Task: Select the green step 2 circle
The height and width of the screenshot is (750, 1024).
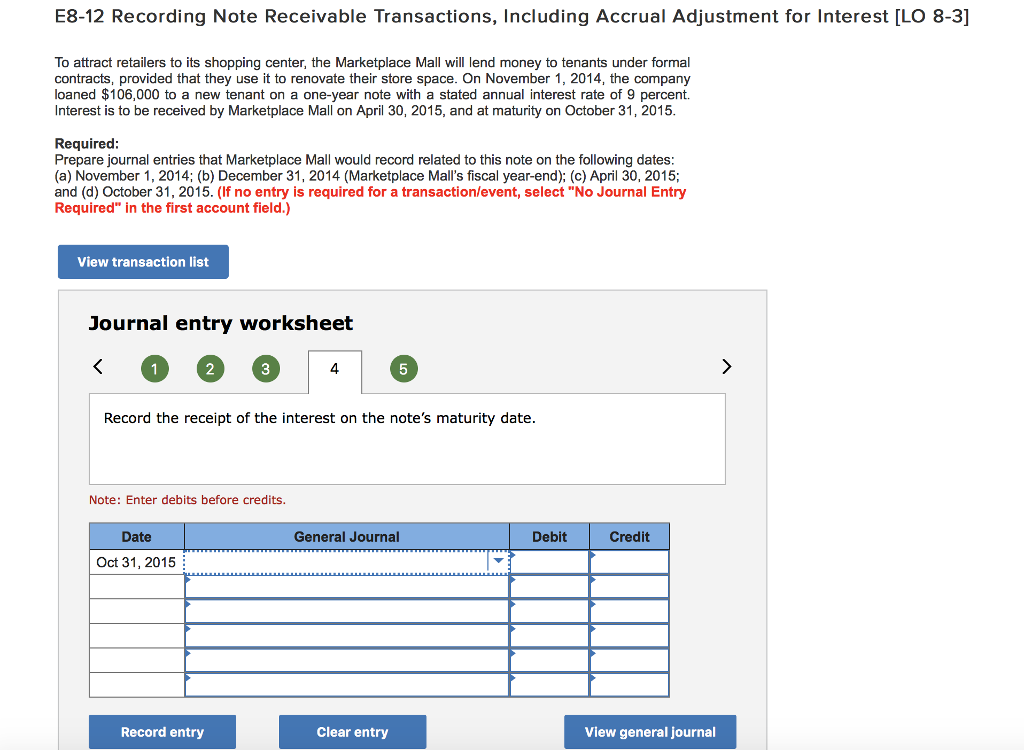Action: point(210,368)
